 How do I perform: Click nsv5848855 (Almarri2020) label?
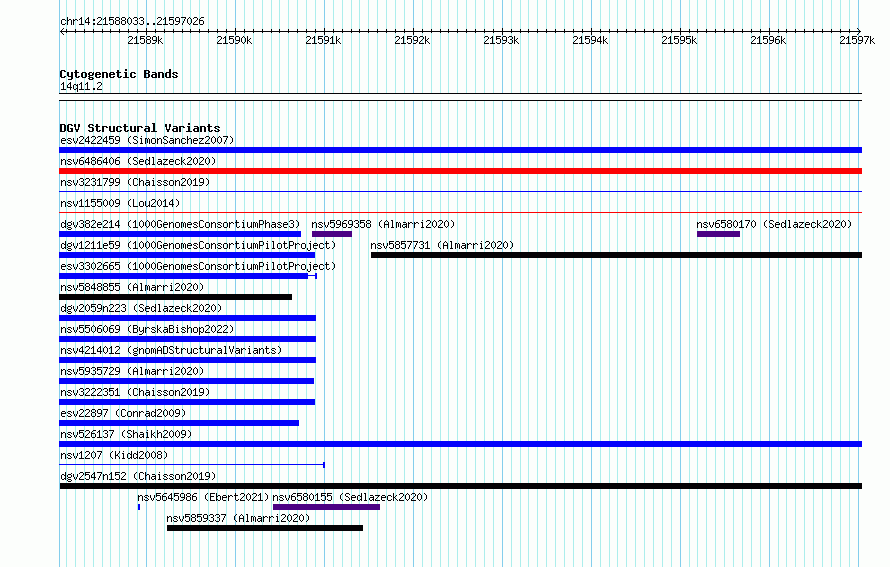coord(132,287)
